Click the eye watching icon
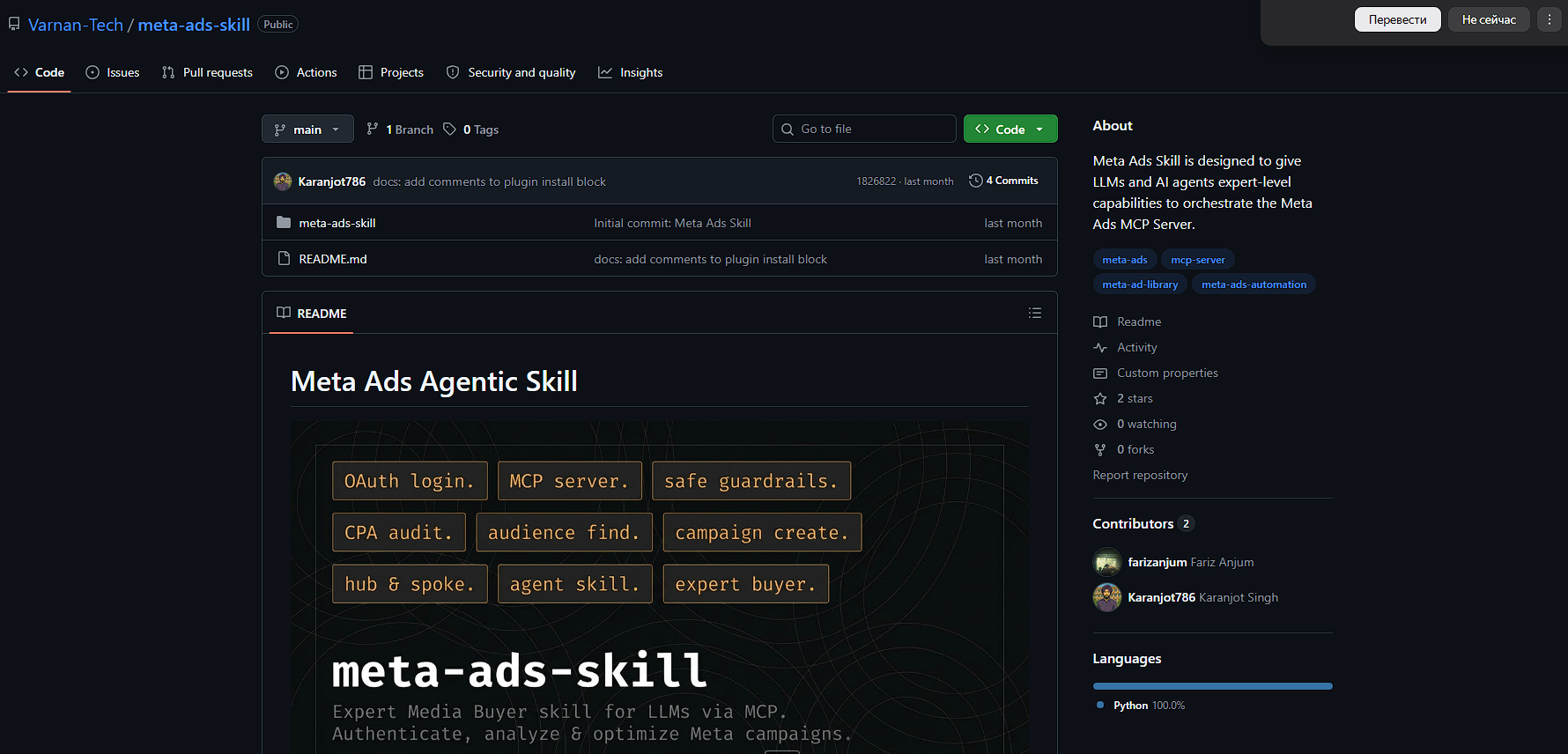The width and height of the screenshot is (1568, 754). (1100, 425)
